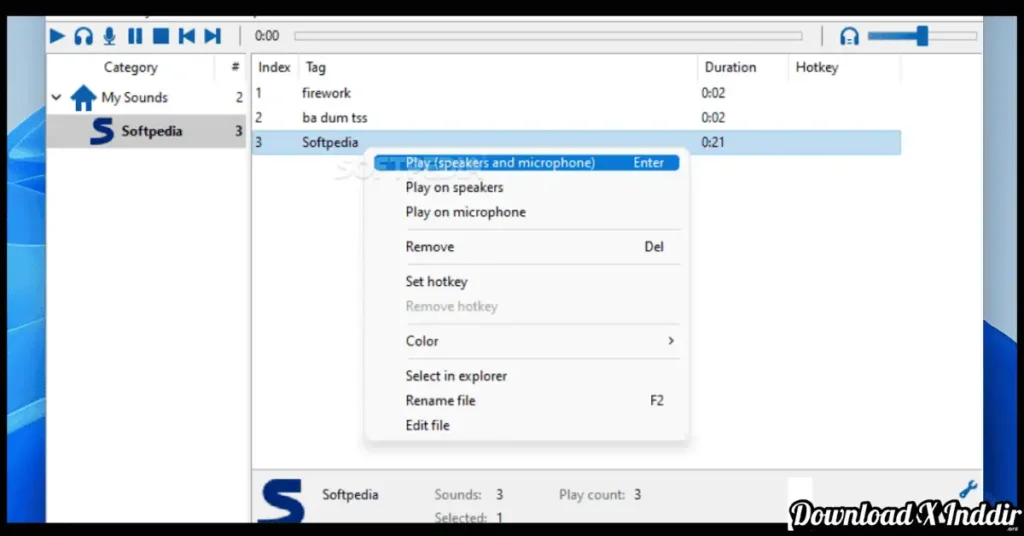Skip to the previous sound
This screenshot has width=1024, height=536.
(186, 36)
